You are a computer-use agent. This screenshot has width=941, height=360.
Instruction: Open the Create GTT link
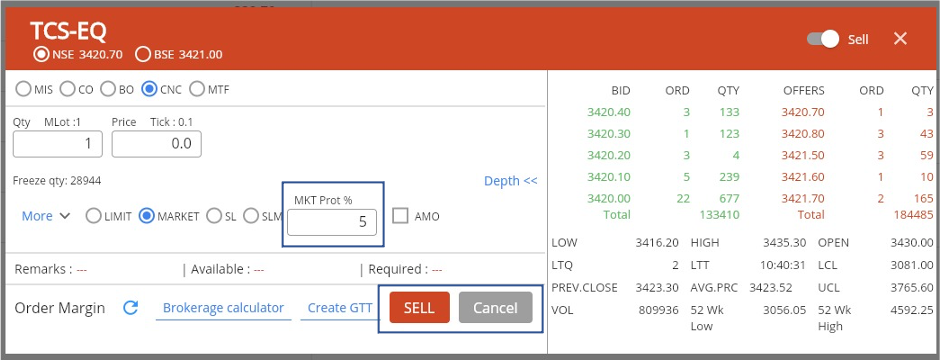(x=340, y=308)
